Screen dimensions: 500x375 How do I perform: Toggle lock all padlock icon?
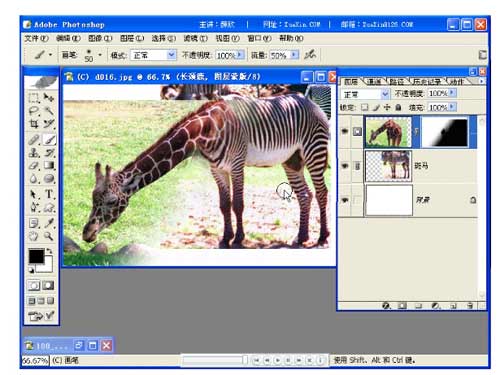pos(398,107)
